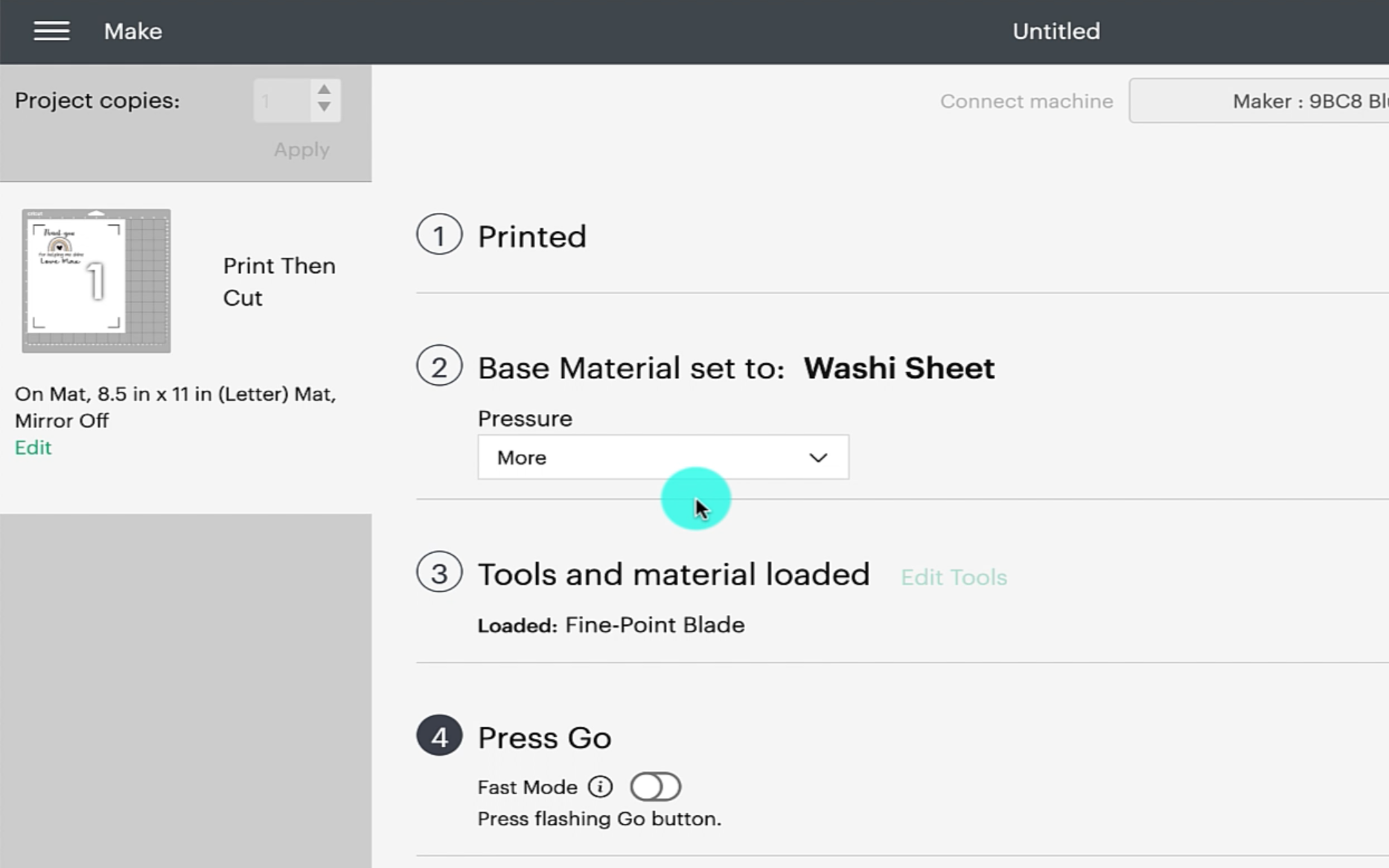Click the step 1 circle icon

point(439,235)
